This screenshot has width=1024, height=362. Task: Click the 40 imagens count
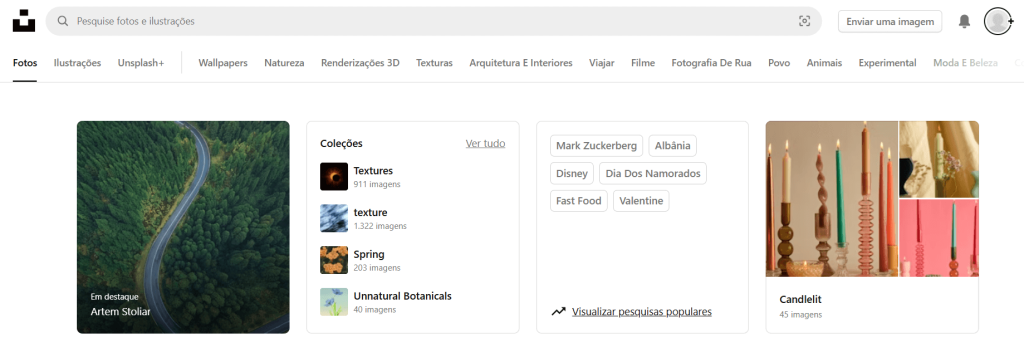[375, 310]
